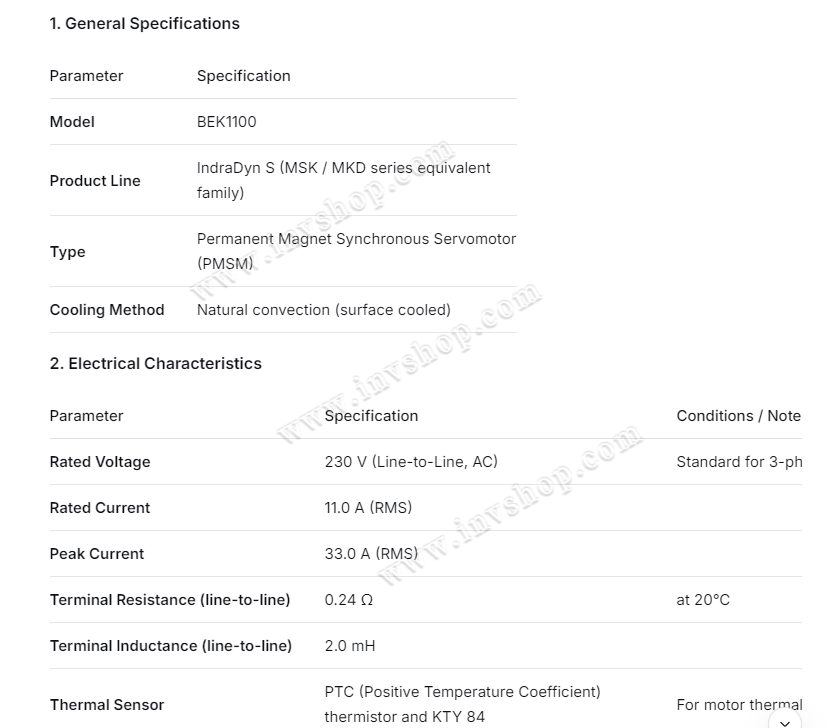
Task: Select the BEK1100 model value
Action: pos(226,122)
